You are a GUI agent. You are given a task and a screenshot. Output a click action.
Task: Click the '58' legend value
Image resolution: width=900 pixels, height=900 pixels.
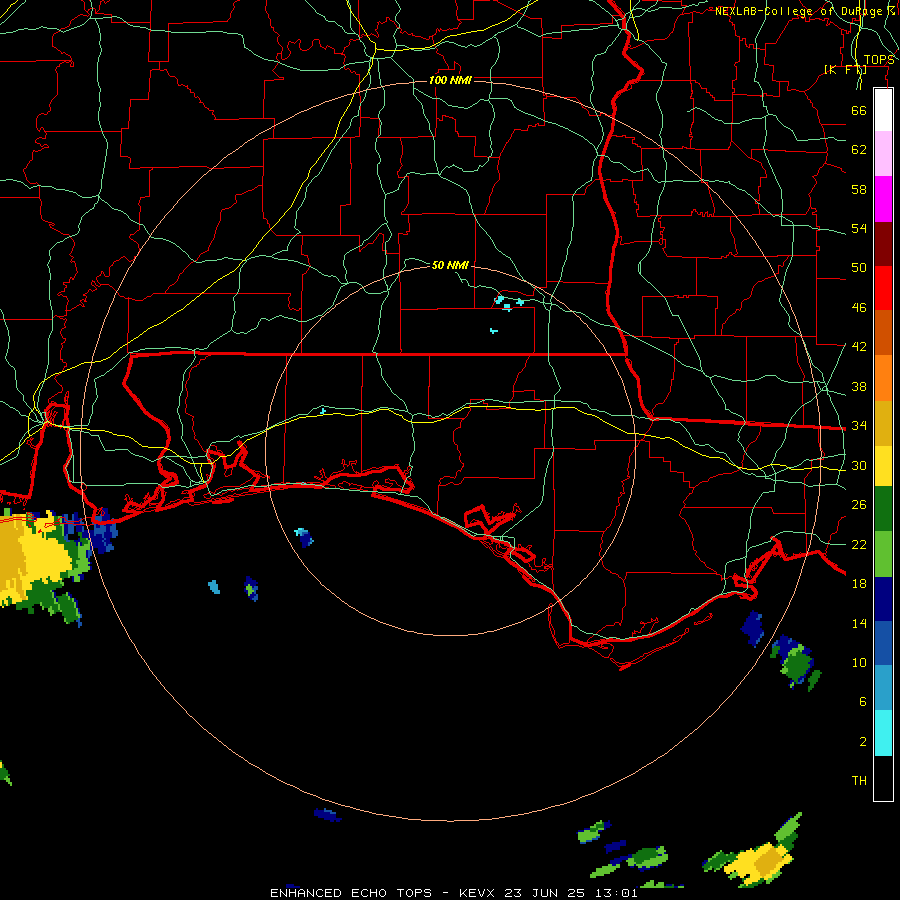[859, 189]
